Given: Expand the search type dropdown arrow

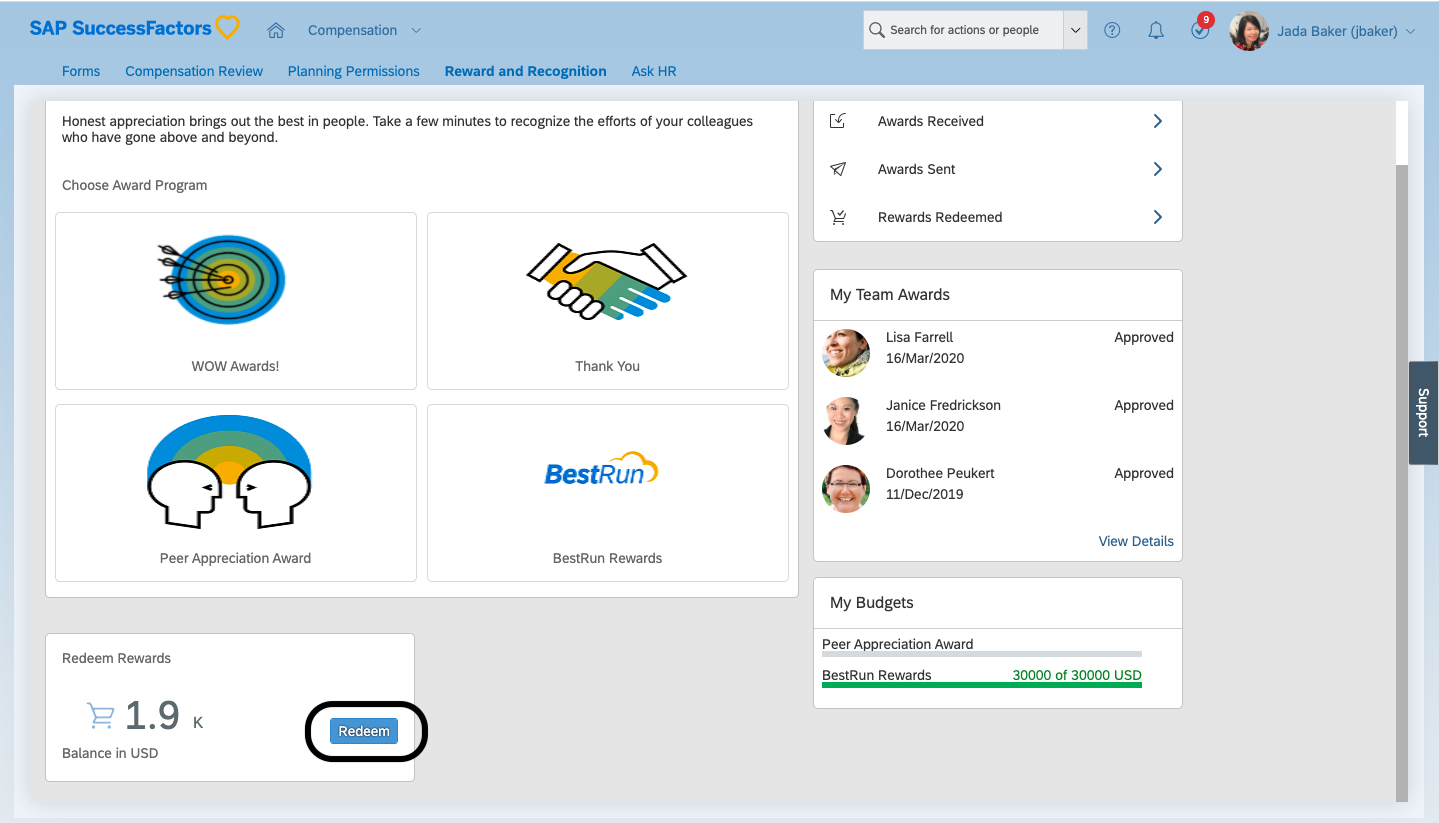Looking at the screenshot, I should 1075,30.
